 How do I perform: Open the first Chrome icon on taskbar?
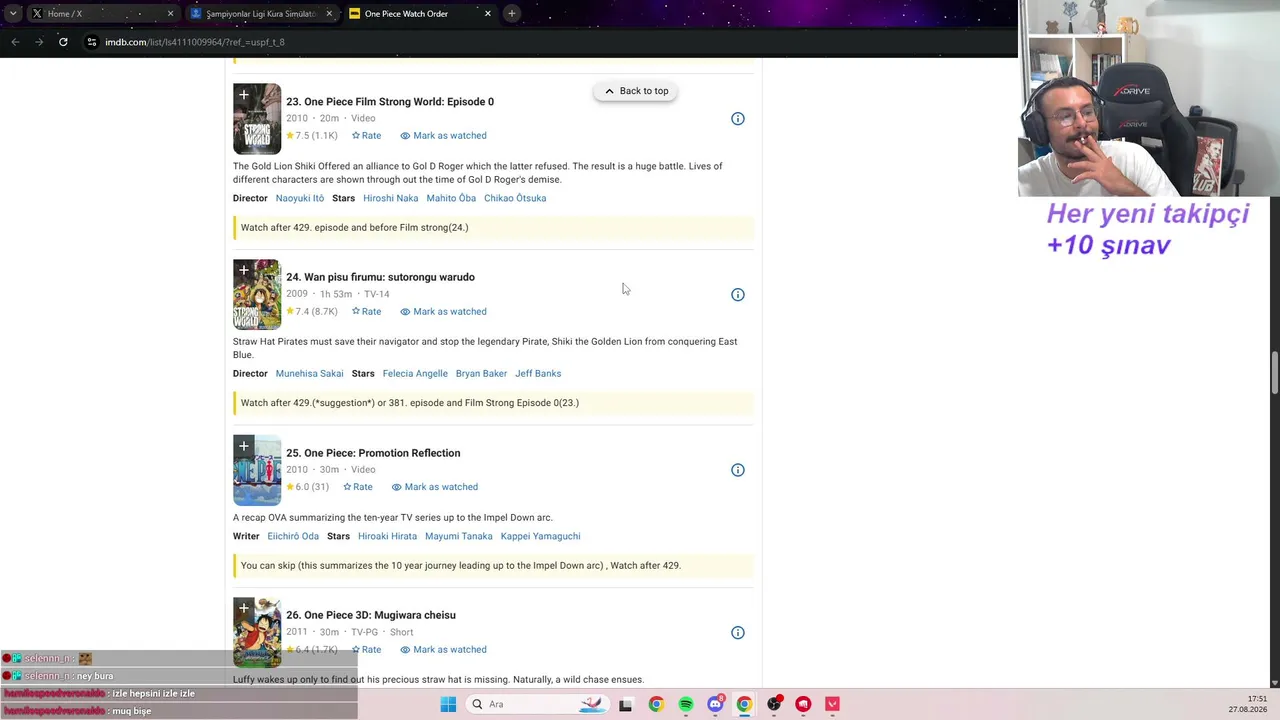[x=656, y=704]
